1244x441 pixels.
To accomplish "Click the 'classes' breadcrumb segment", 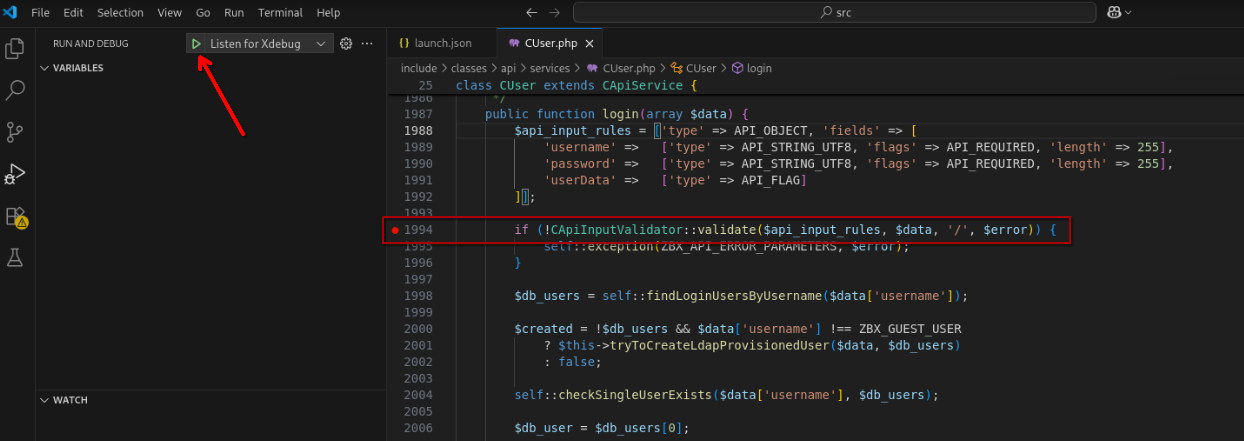I will pos(469,68).
